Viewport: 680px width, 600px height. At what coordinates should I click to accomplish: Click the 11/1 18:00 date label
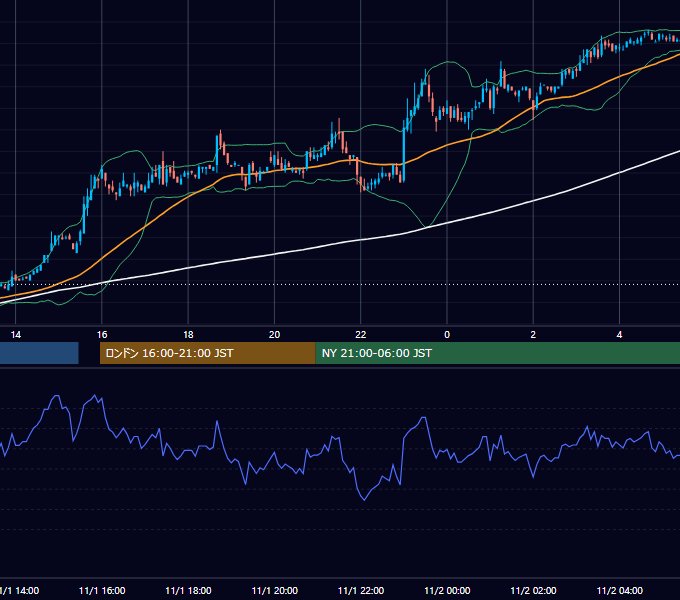[188, 590]
